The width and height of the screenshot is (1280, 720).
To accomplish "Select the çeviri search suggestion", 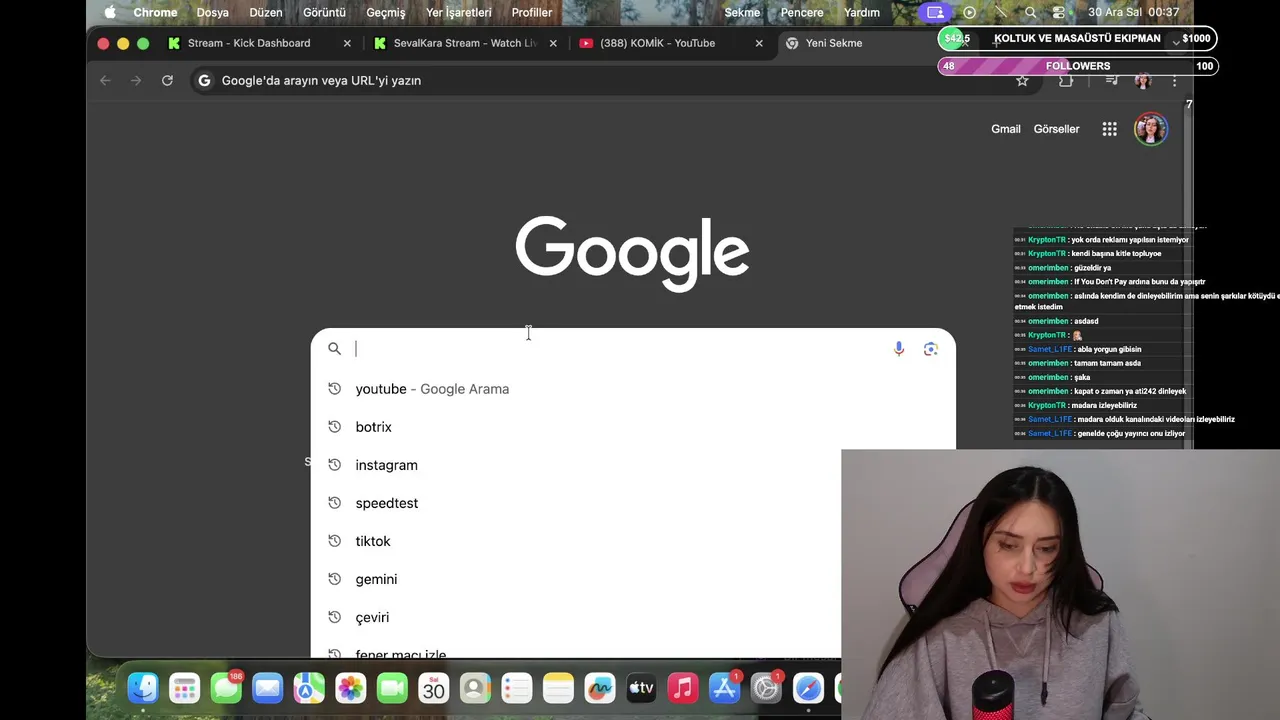I will [x=576, y=617].
